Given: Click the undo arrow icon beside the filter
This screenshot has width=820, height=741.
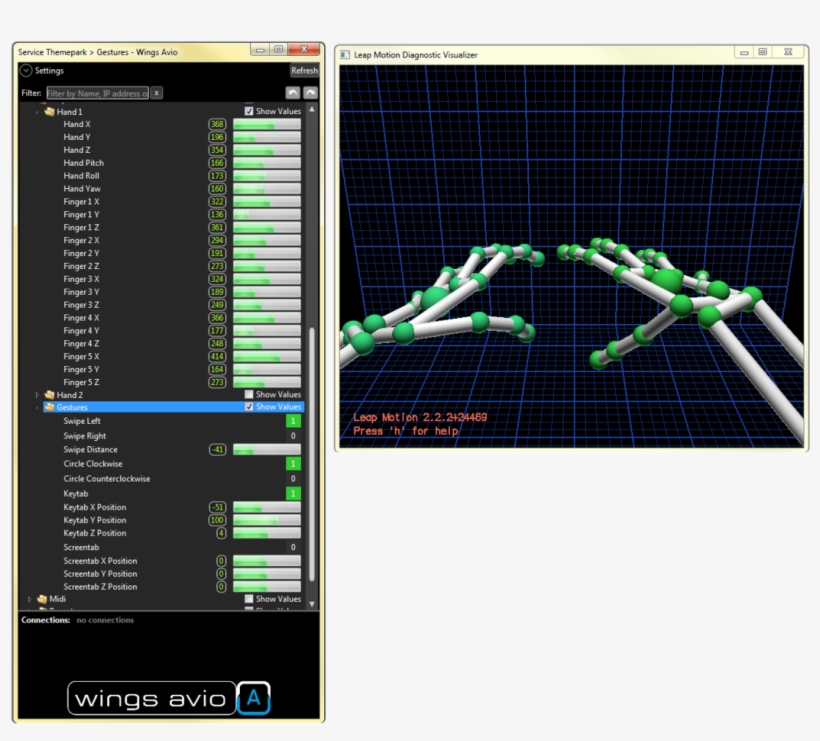Looking at the screenshot, I should pos(292,93).
